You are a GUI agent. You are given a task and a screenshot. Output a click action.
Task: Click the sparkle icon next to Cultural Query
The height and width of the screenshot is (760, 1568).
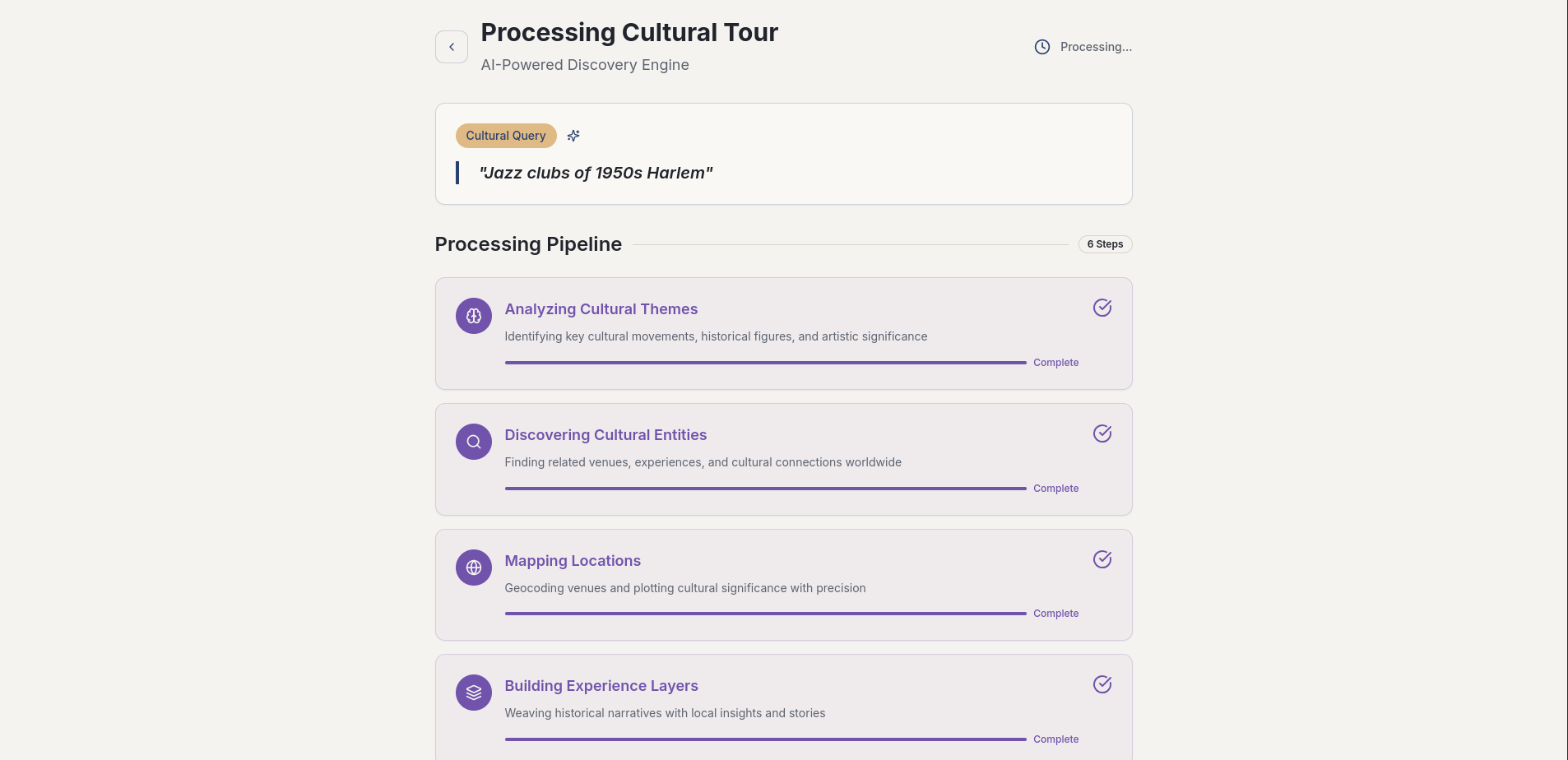click(x=573, y=136)
